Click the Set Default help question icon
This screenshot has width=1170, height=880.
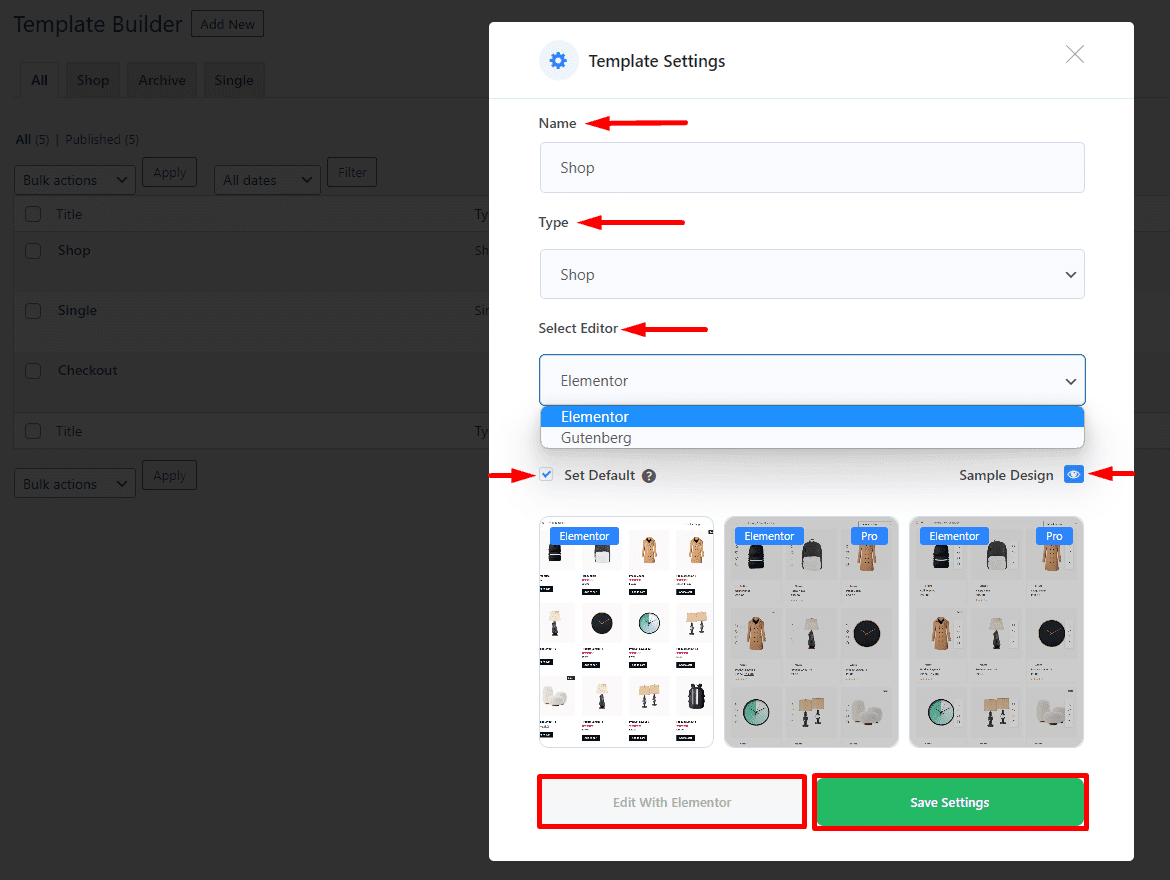649,476
